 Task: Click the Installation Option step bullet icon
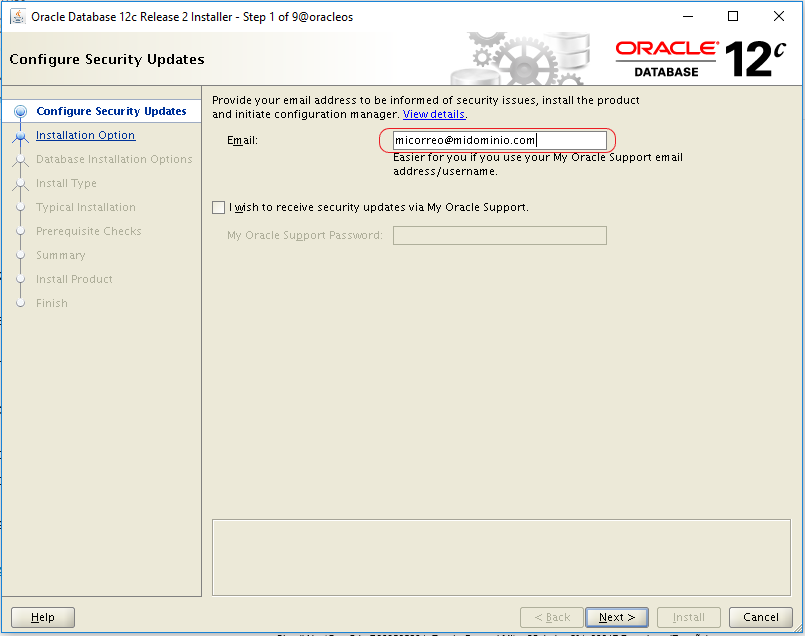(x=21, y=136)
